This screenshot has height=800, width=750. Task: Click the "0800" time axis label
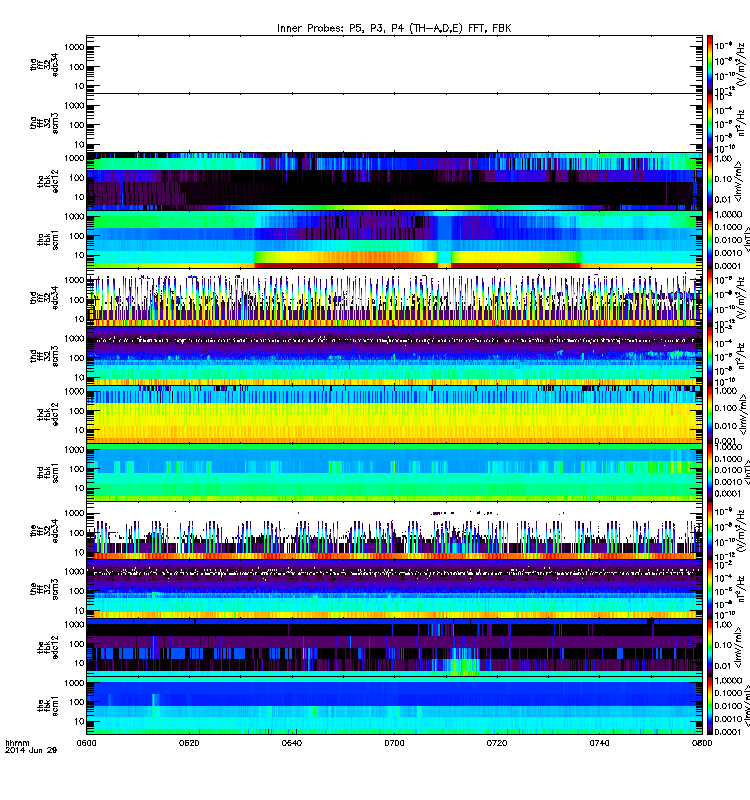point(702,743)
